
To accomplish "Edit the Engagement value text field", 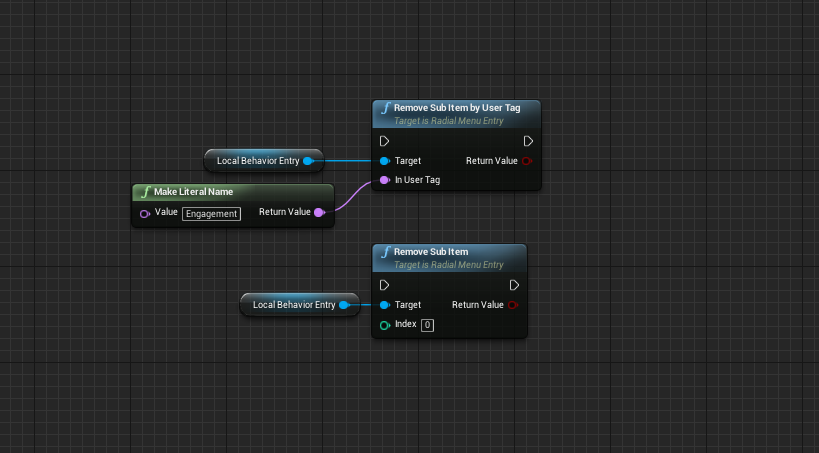I will tap(211, 213).
